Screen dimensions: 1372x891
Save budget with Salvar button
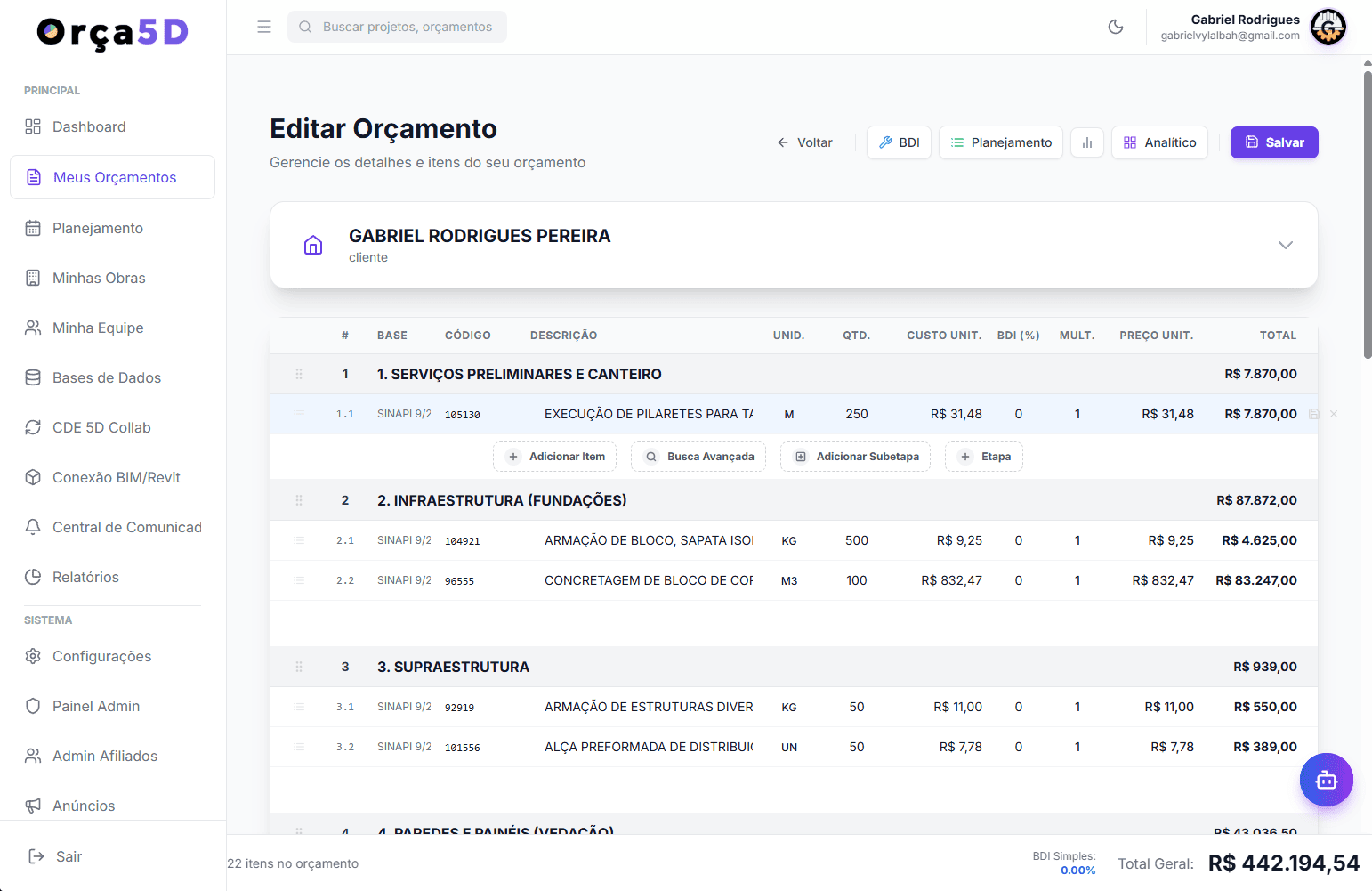[1274, 142]
